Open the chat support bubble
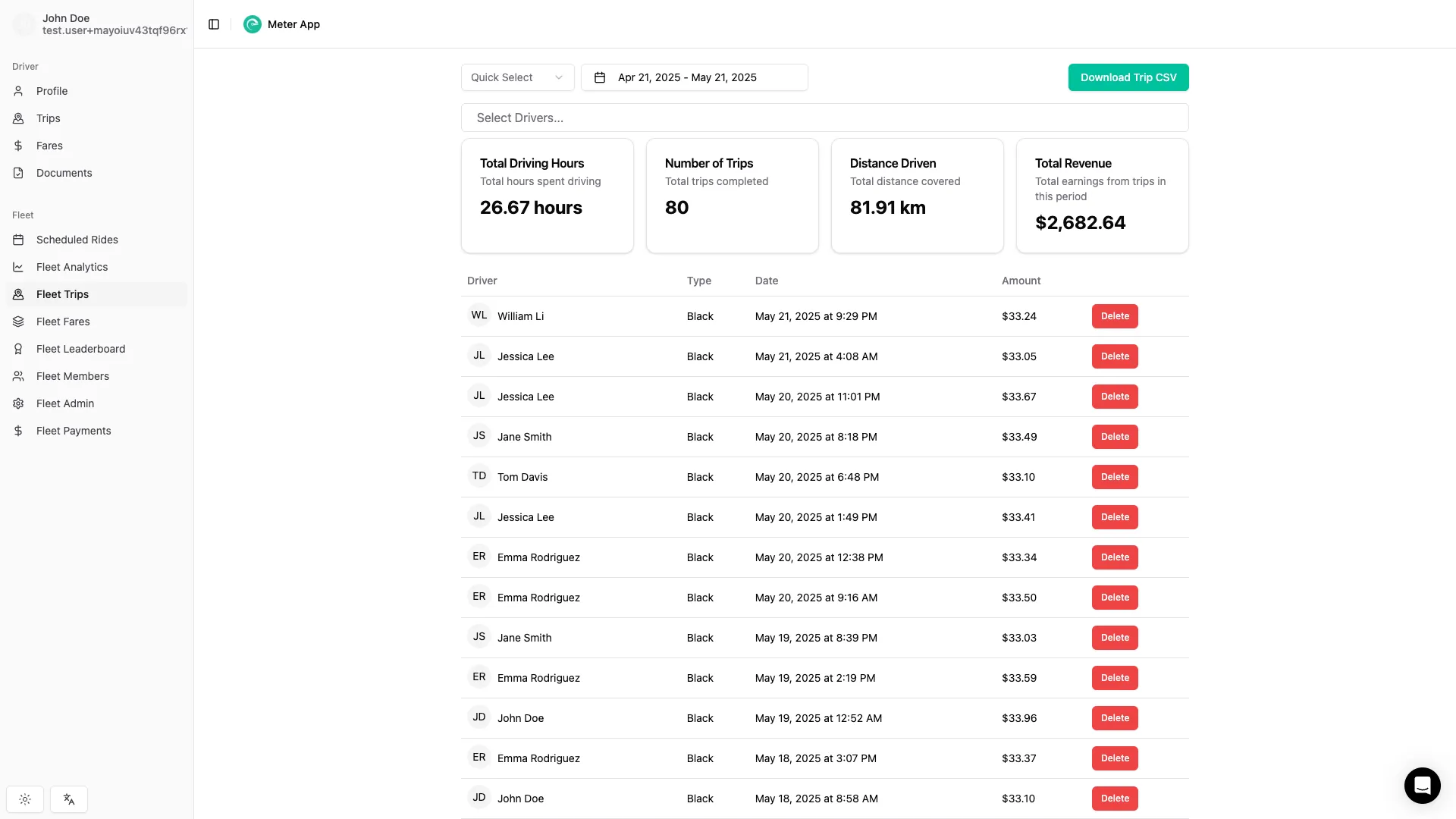The height and width of the screenshot is (819, 1456). pos(1422,786)
